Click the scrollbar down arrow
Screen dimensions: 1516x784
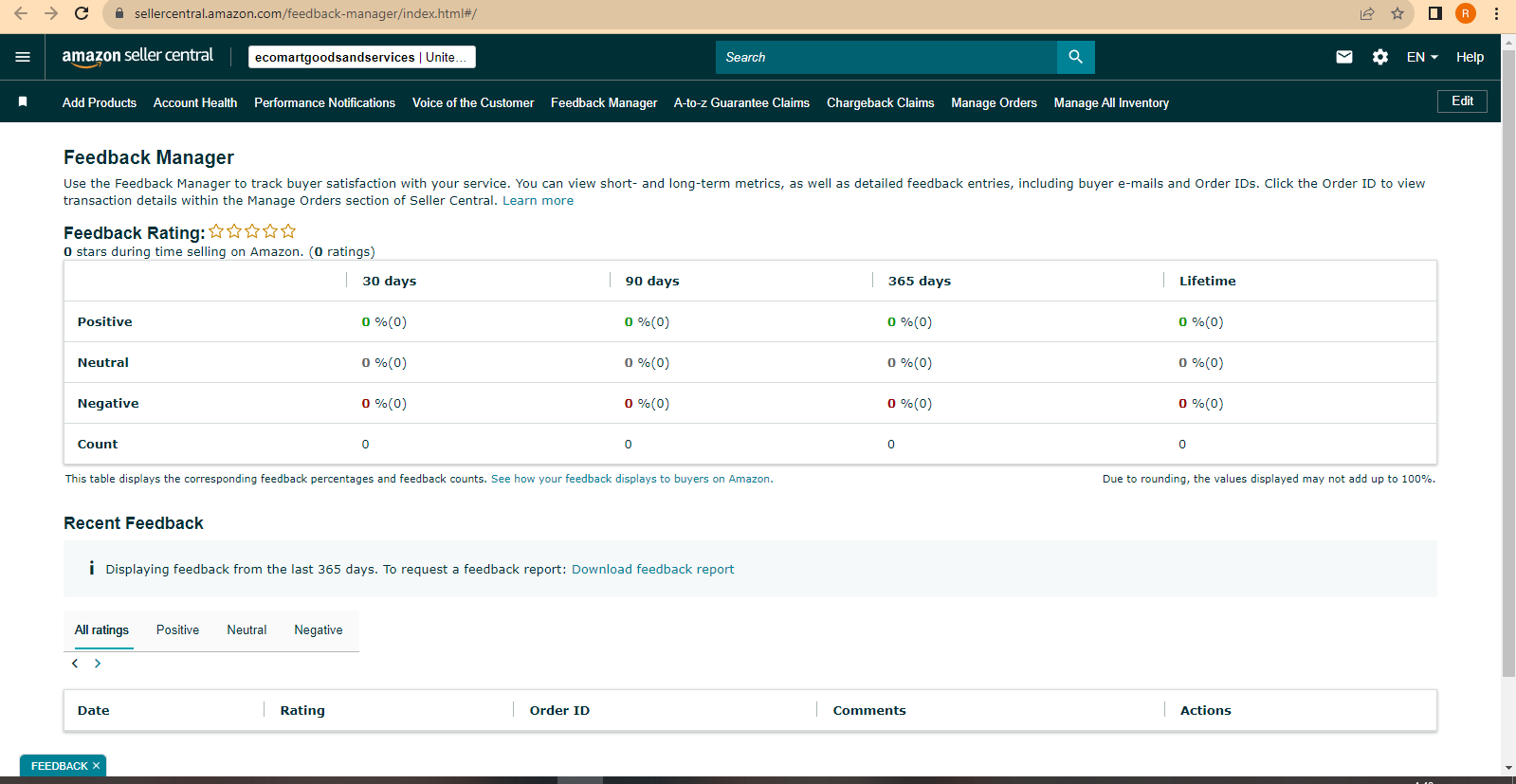(1508, 768)
